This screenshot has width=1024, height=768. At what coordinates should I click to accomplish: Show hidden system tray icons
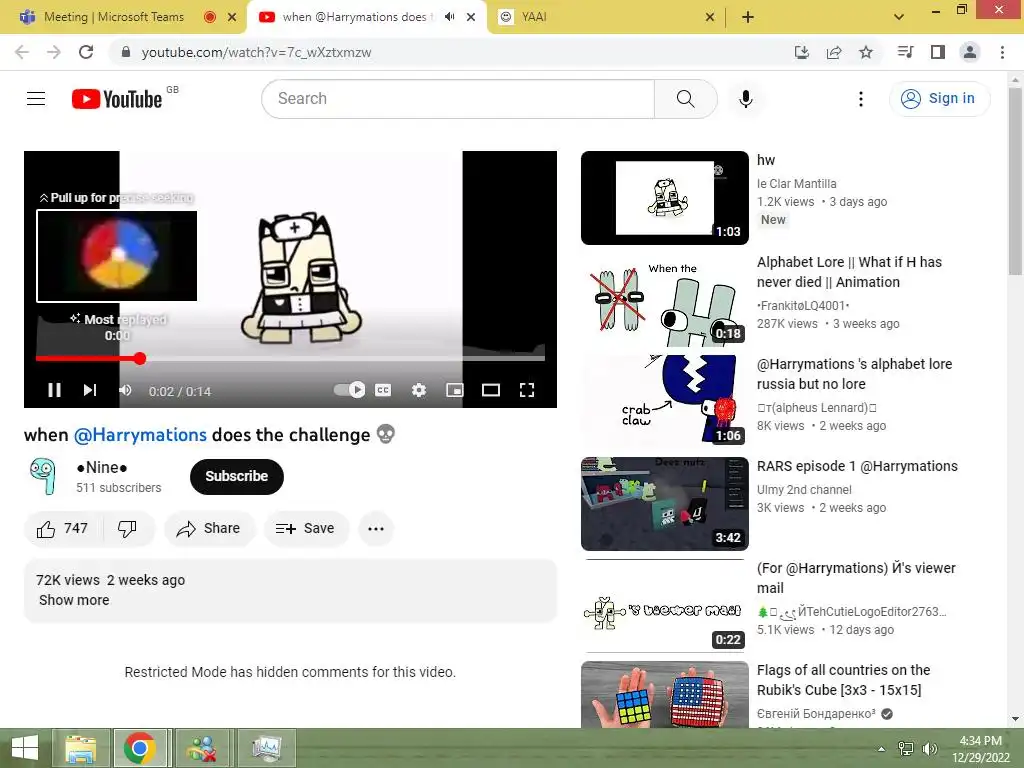(x=882, y=749)
